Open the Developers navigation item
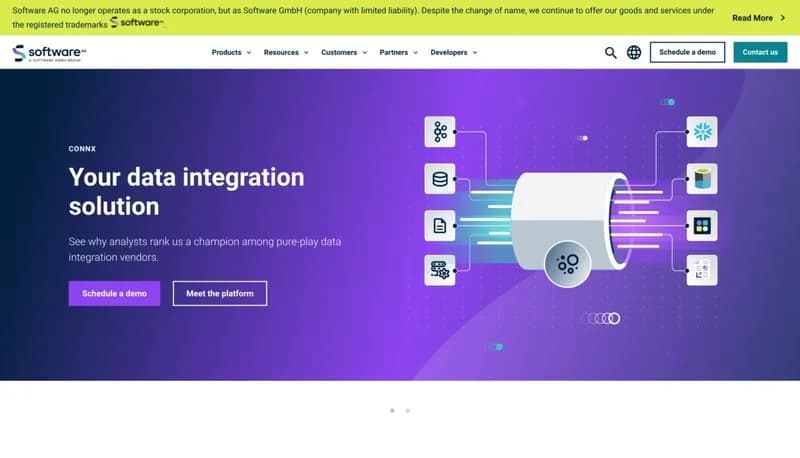Screen dimensions: 800x458 (x=448, y=53)
